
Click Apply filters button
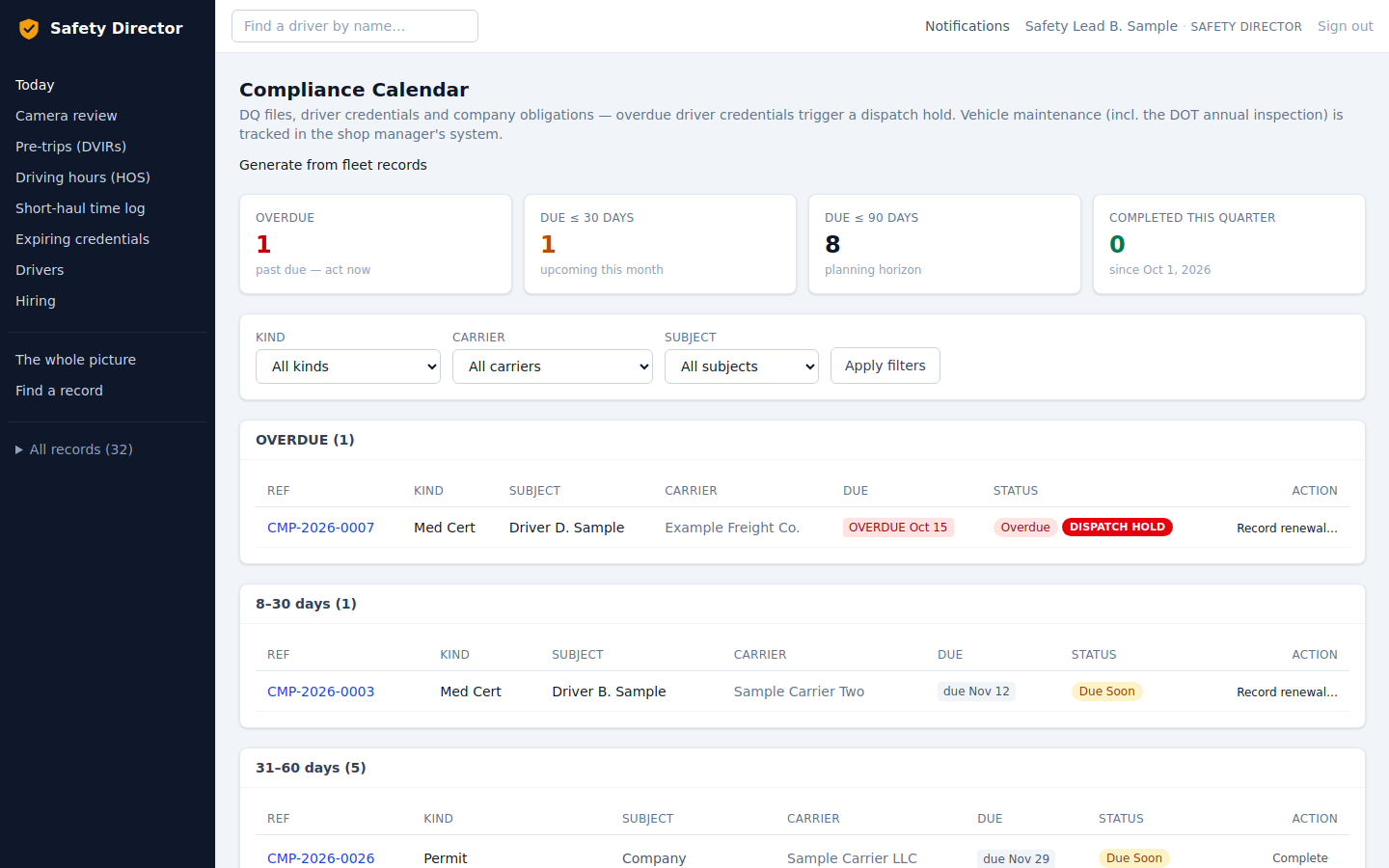885,366
